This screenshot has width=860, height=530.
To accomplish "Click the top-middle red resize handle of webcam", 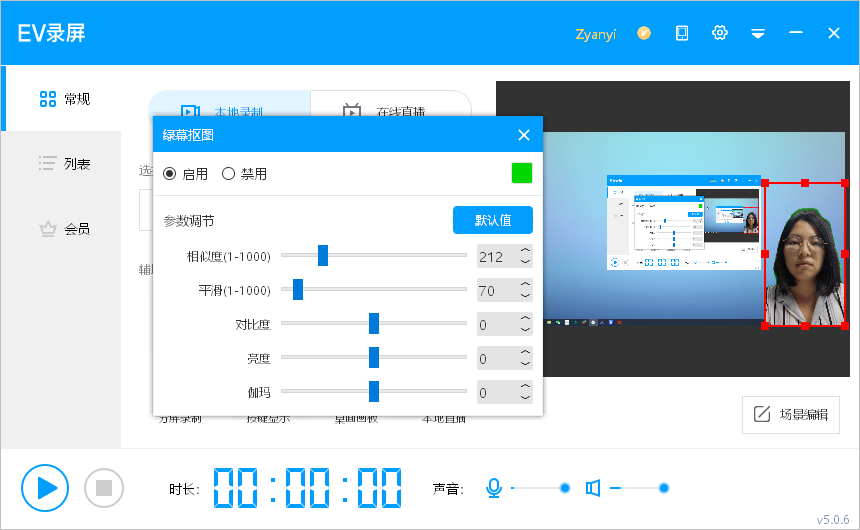I will click(x=805, y=183).
